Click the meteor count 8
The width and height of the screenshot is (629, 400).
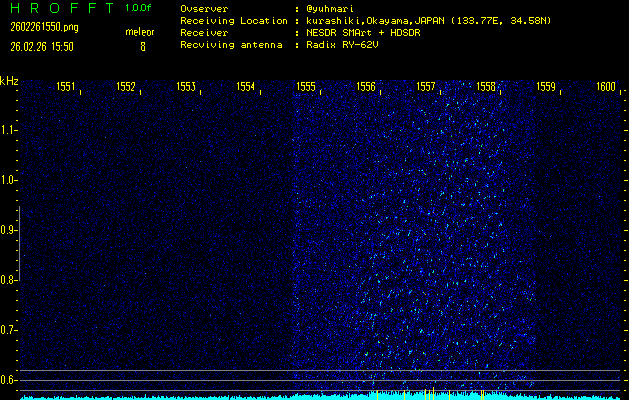coord(143,47)
